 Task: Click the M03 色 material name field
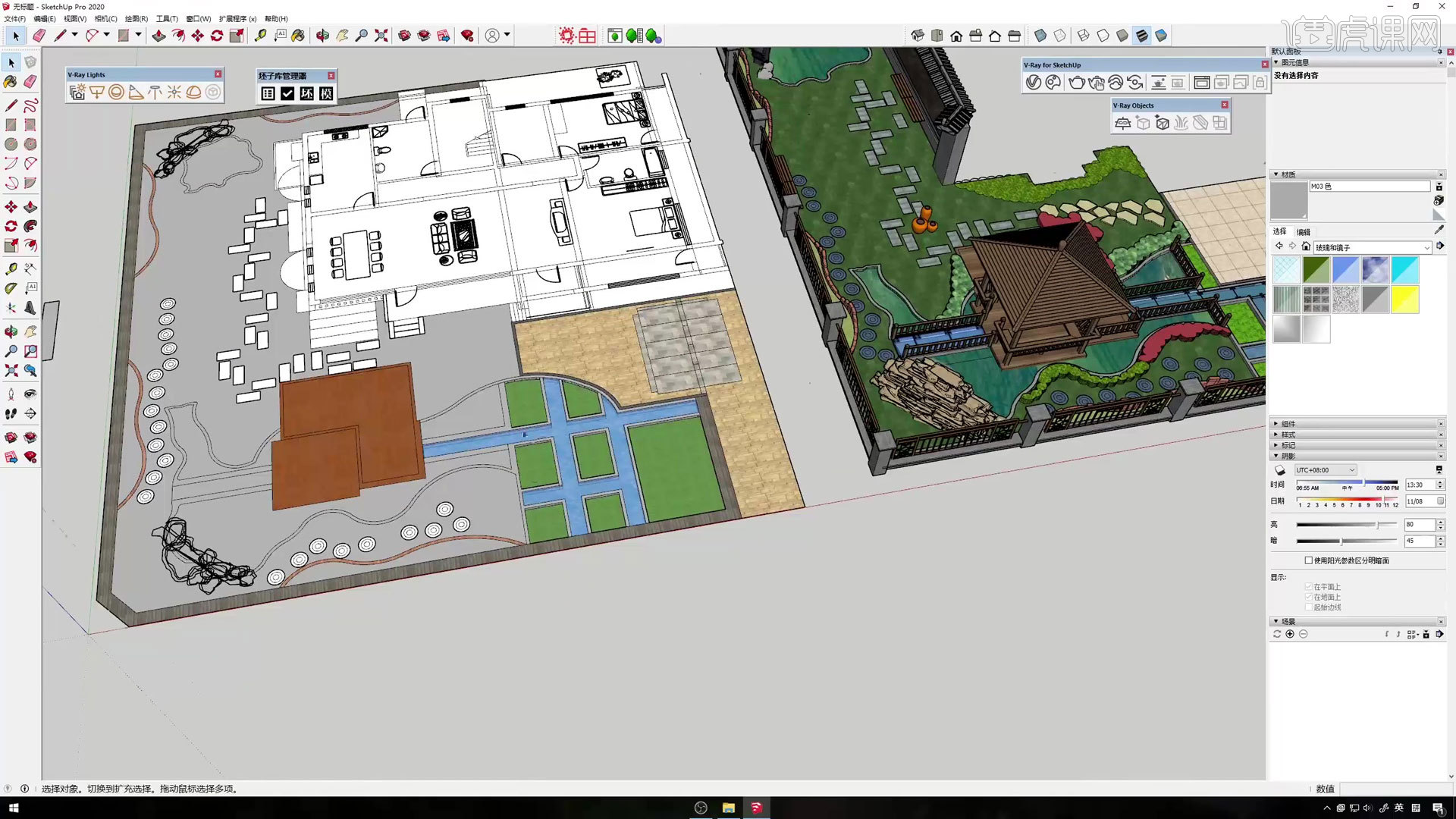(x=1370, y=187)
